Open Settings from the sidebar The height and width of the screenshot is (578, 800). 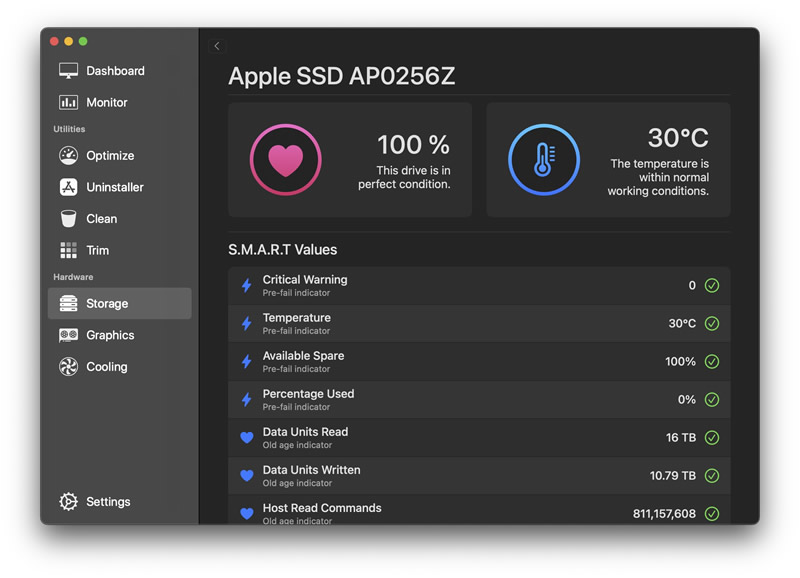(119, 502)
